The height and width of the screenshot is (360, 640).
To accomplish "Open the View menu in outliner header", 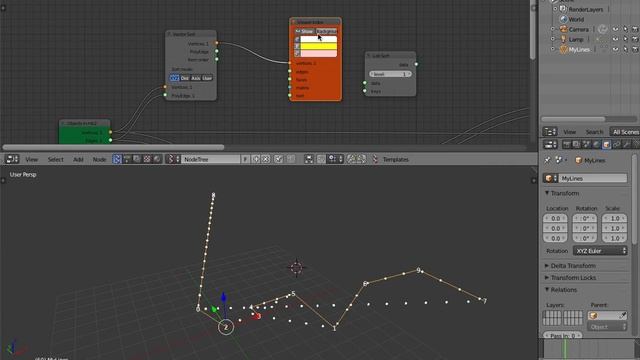I will [569, 131].
